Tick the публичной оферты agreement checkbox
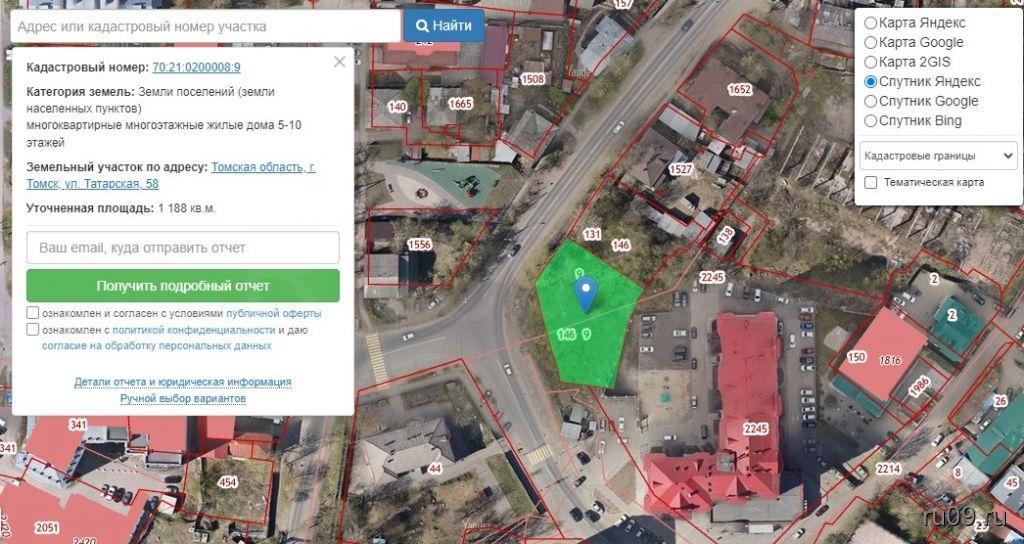Viewport: 1024px width, 544px height. click(33, 313)
